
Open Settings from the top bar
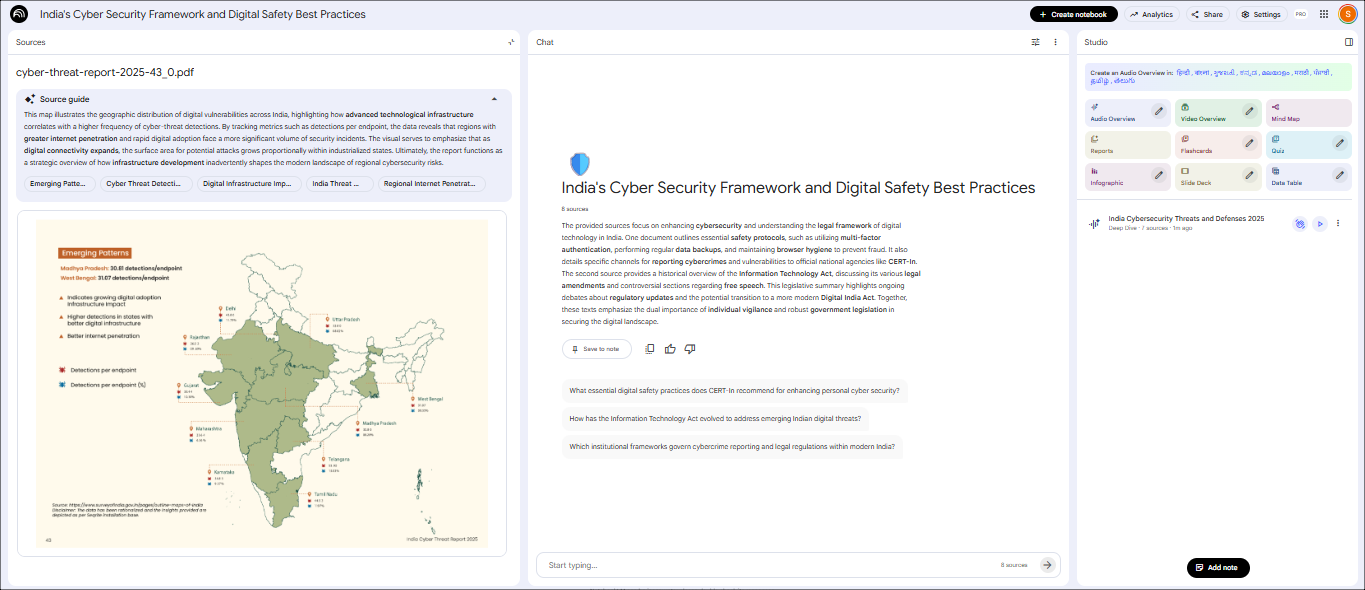point(1260,15)
